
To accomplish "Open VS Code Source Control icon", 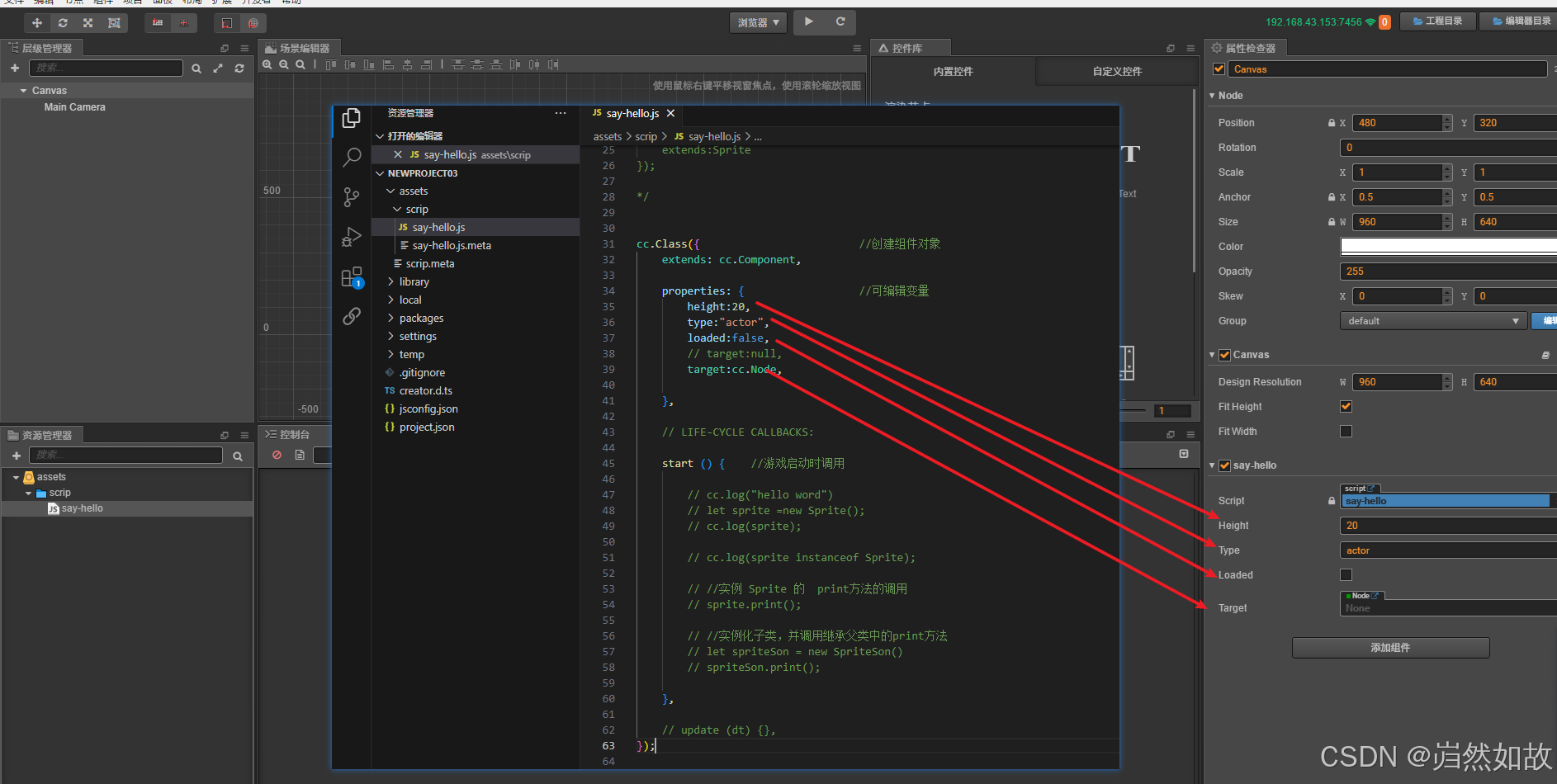I will click(352, 196).
